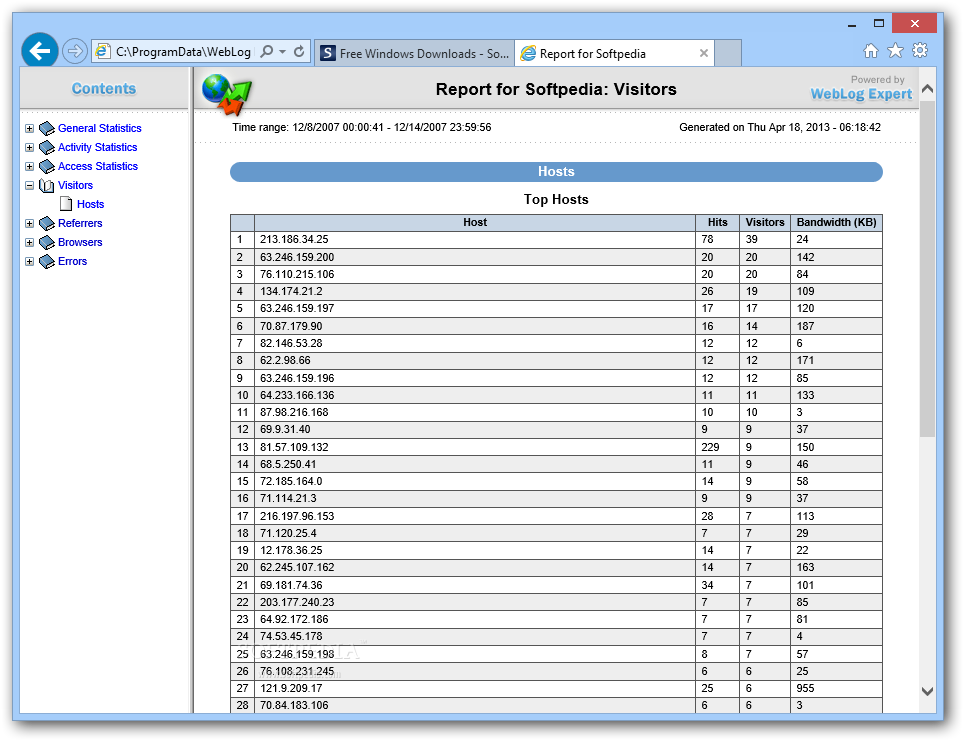Click the Referrers book icon

[x=47, y=224]
